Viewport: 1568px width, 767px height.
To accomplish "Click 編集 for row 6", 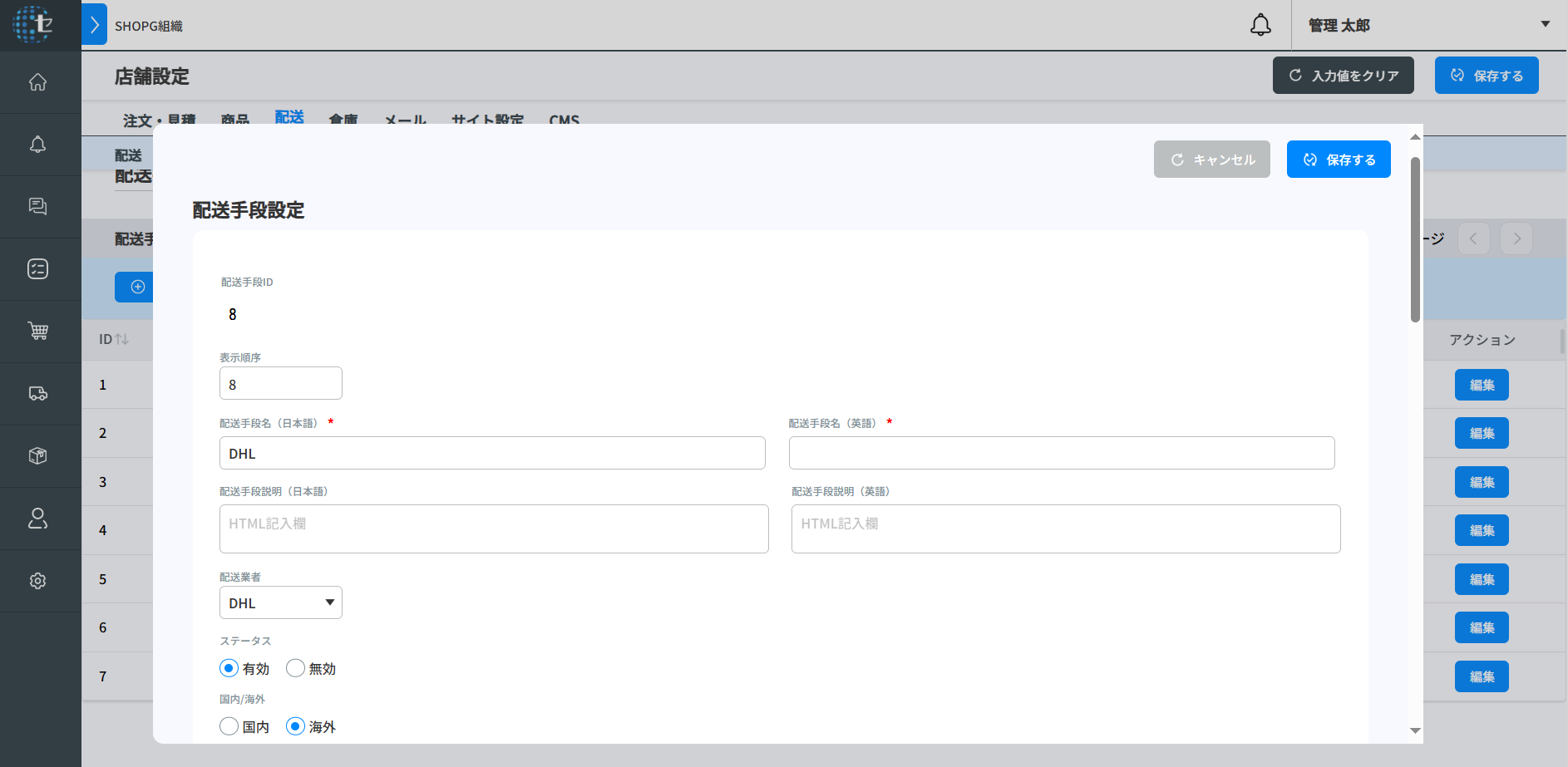I will [x=1482, y=627].
